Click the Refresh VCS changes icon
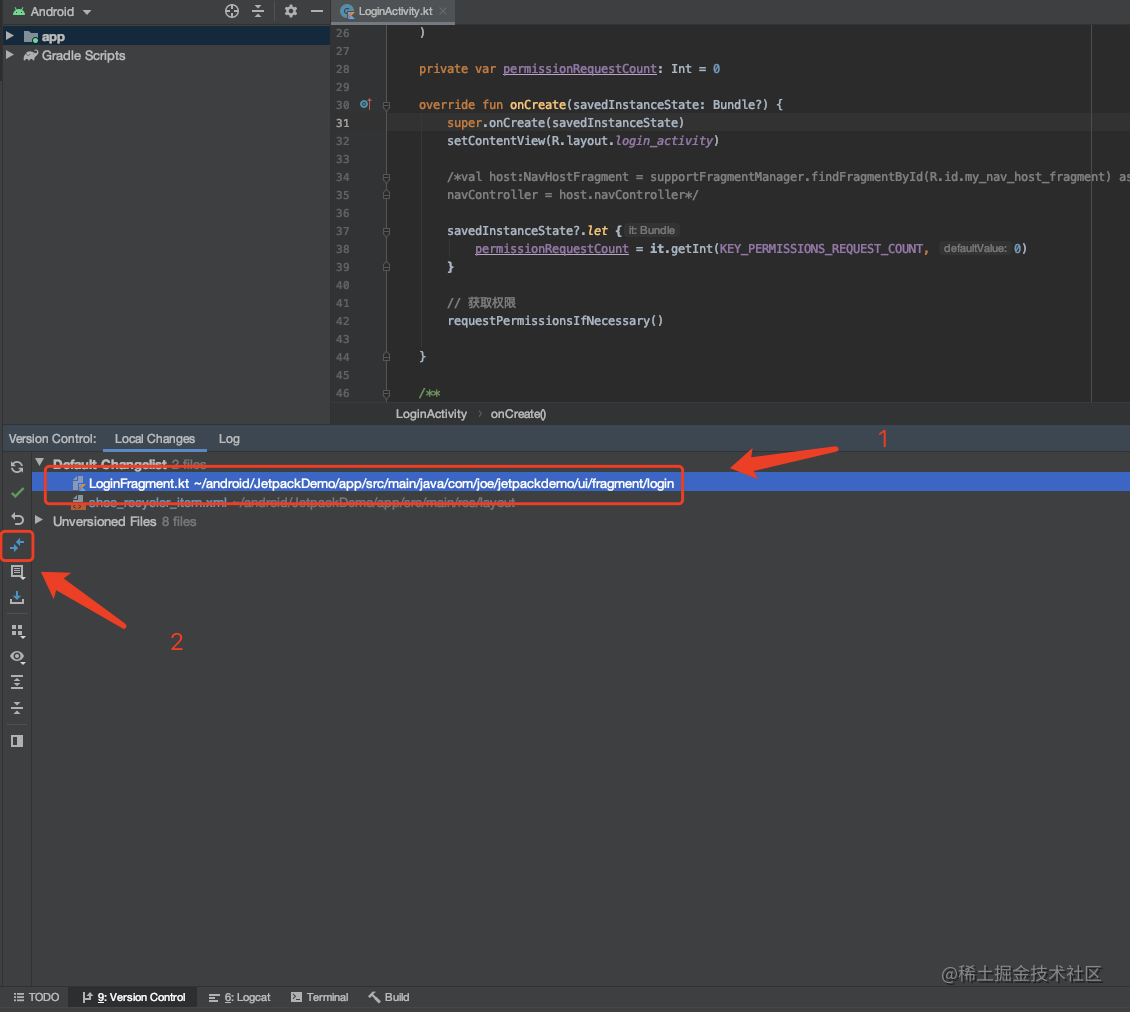Screen dimensions: 1130x1012 (x=17, y=467)
